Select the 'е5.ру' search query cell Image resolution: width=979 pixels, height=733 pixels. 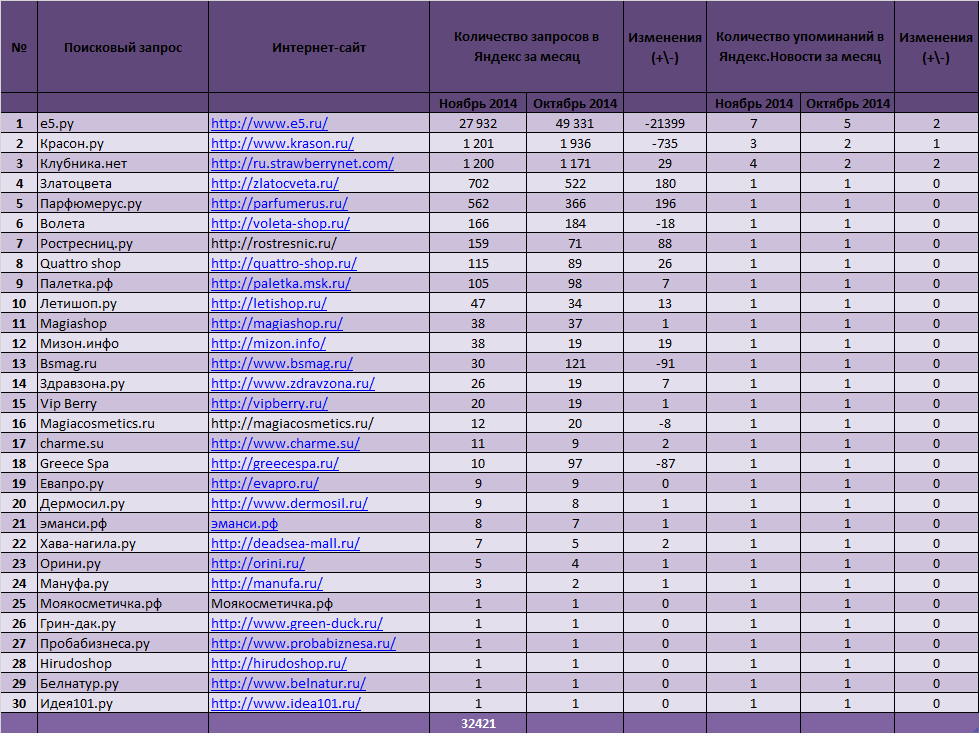click(x=123, y=124)
